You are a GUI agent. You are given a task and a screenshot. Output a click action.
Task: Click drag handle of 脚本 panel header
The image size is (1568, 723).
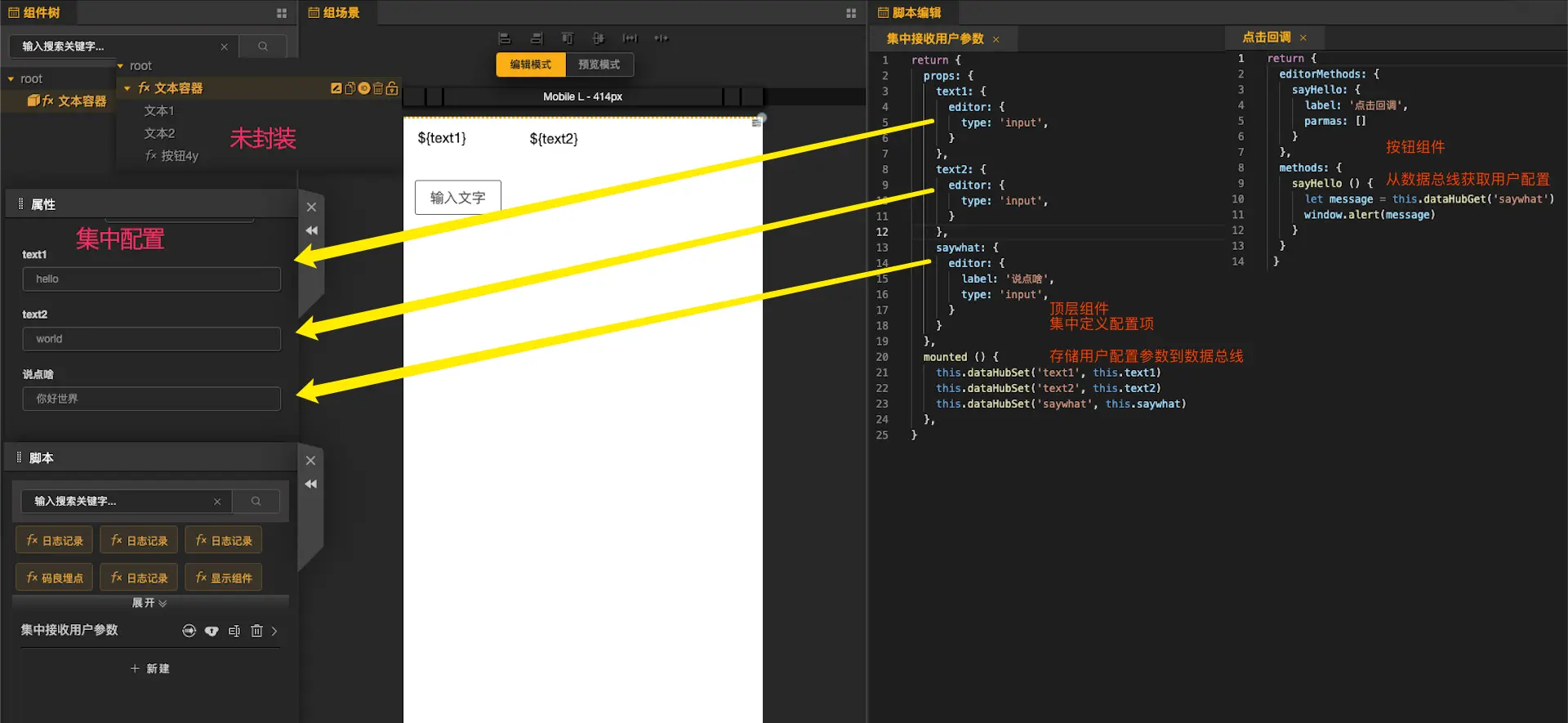(20, 457)
